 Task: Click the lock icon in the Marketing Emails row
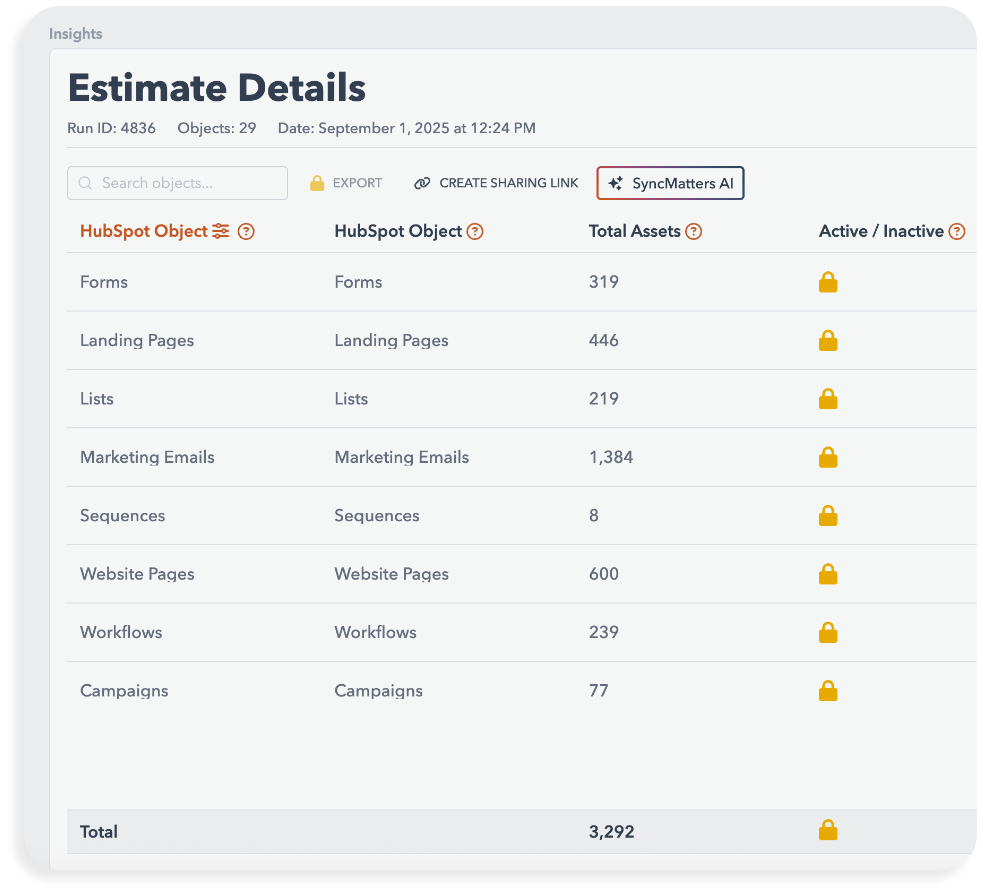828,458
